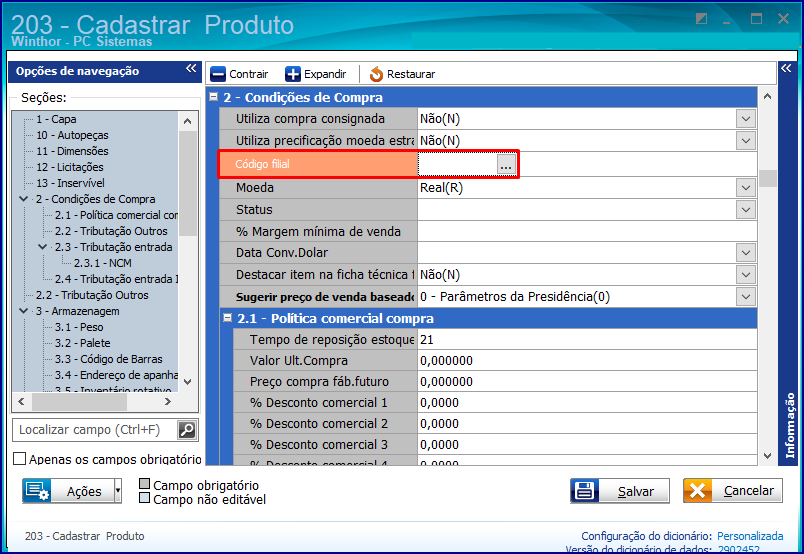Image resolution: width=804 pixels, height=554 pixels.
Task: Click the Restaurar button
Action: tap(403, 74)
